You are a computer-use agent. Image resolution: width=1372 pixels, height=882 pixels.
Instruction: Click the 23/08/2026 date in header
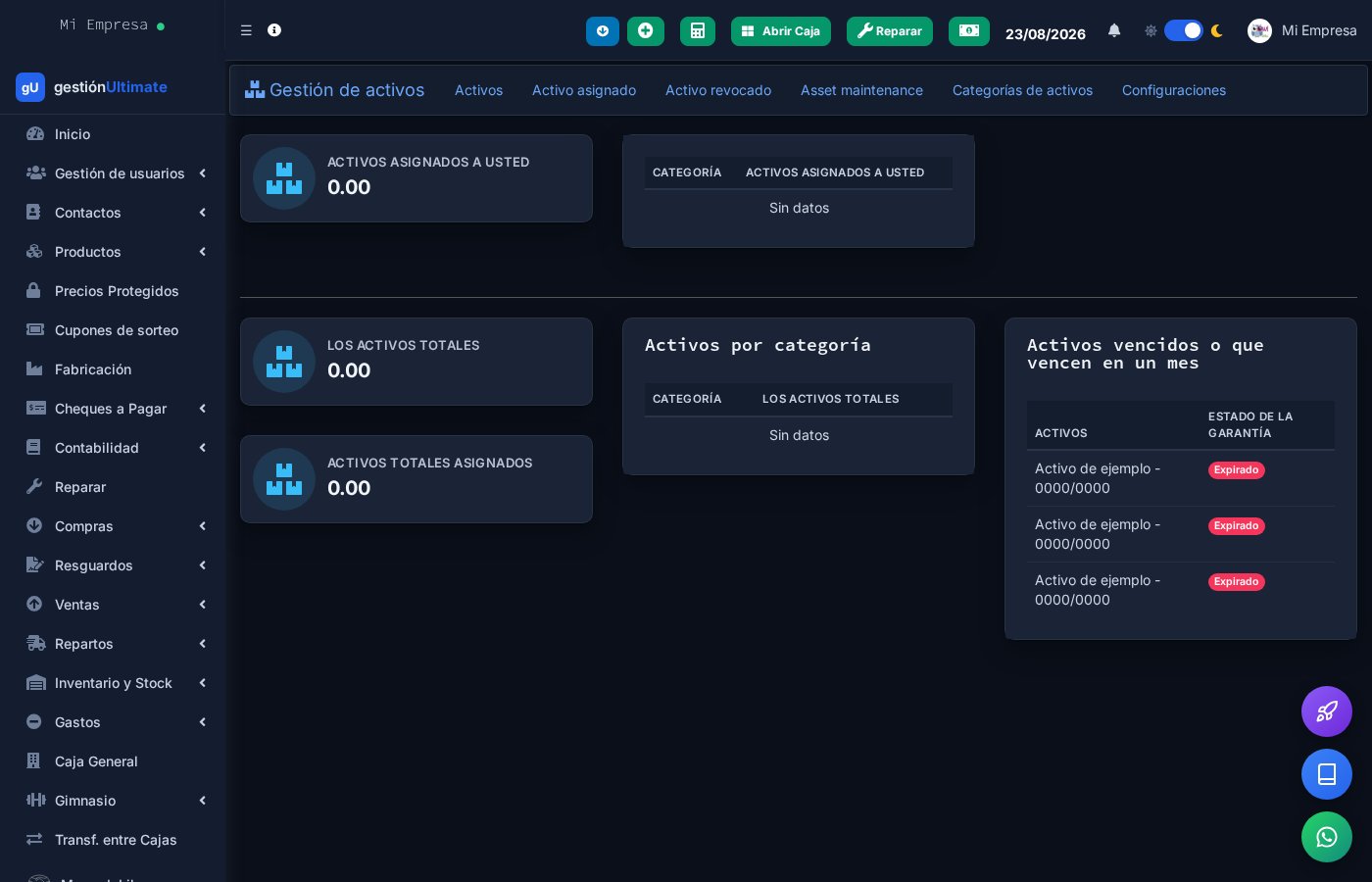click(1046, 33)
